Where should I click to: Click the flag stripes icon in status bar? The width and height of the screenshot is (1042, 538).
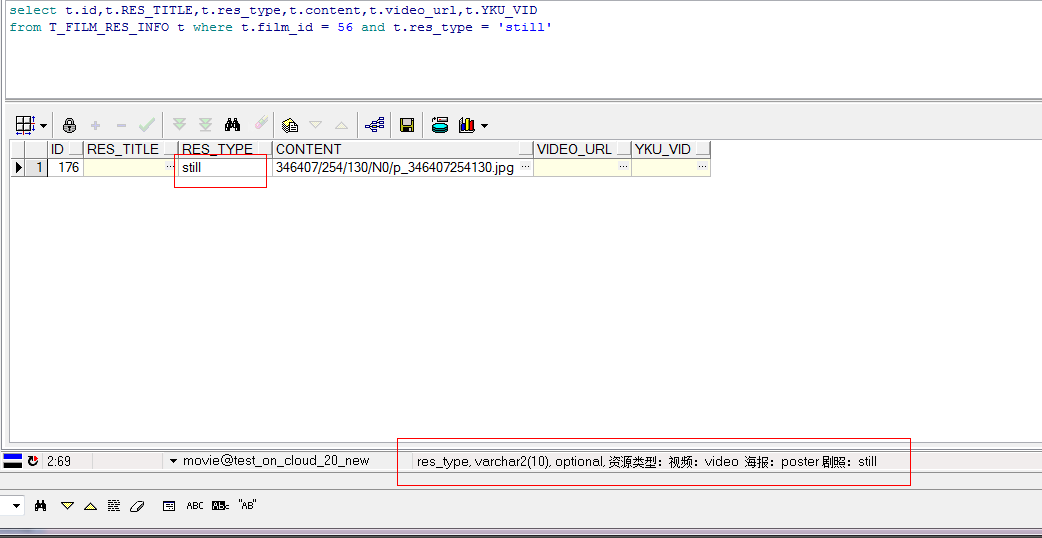[x=12, y=460]
